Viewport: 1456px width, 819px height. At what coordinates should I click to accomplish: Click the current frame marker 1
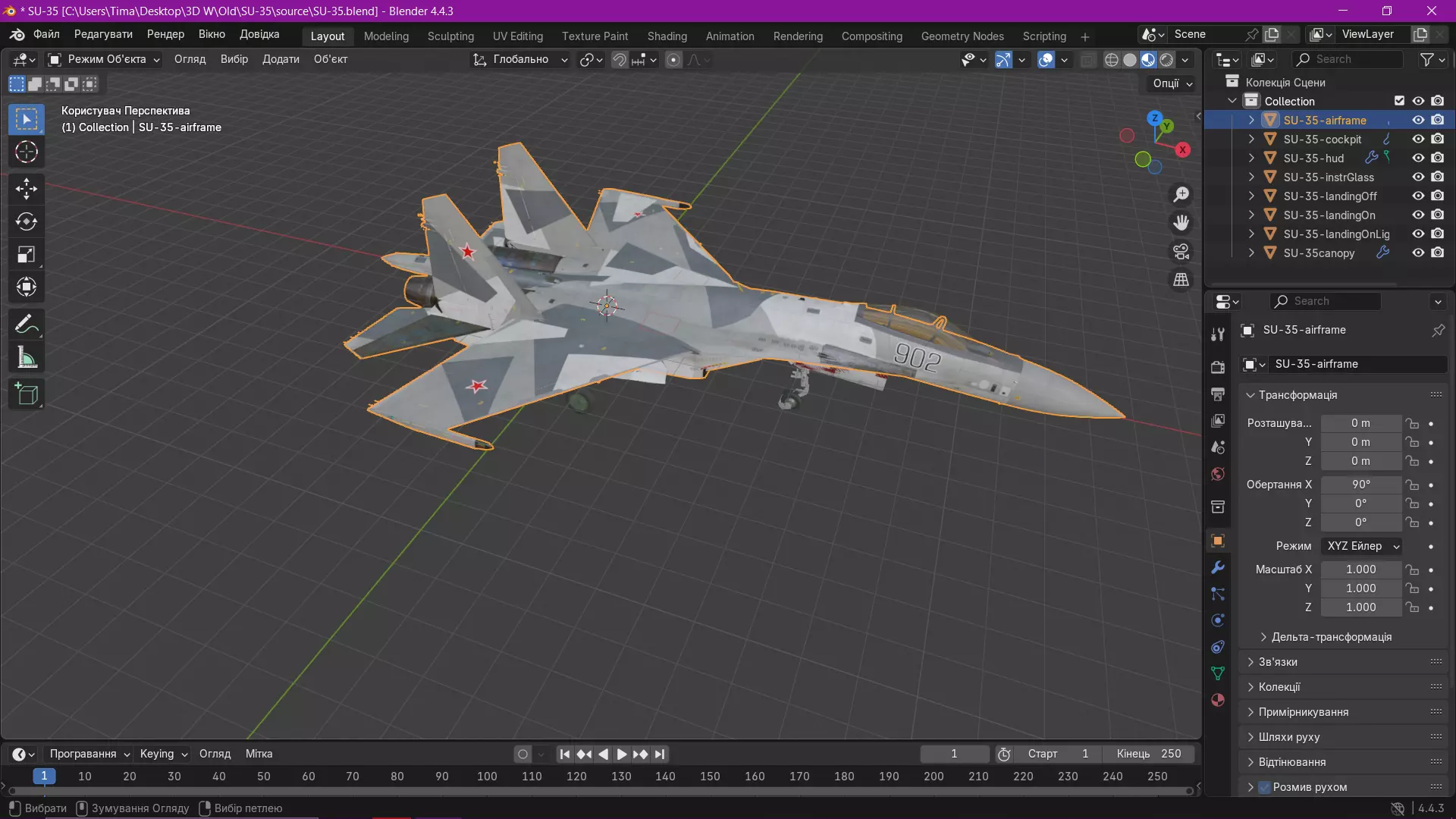point(44,776)
